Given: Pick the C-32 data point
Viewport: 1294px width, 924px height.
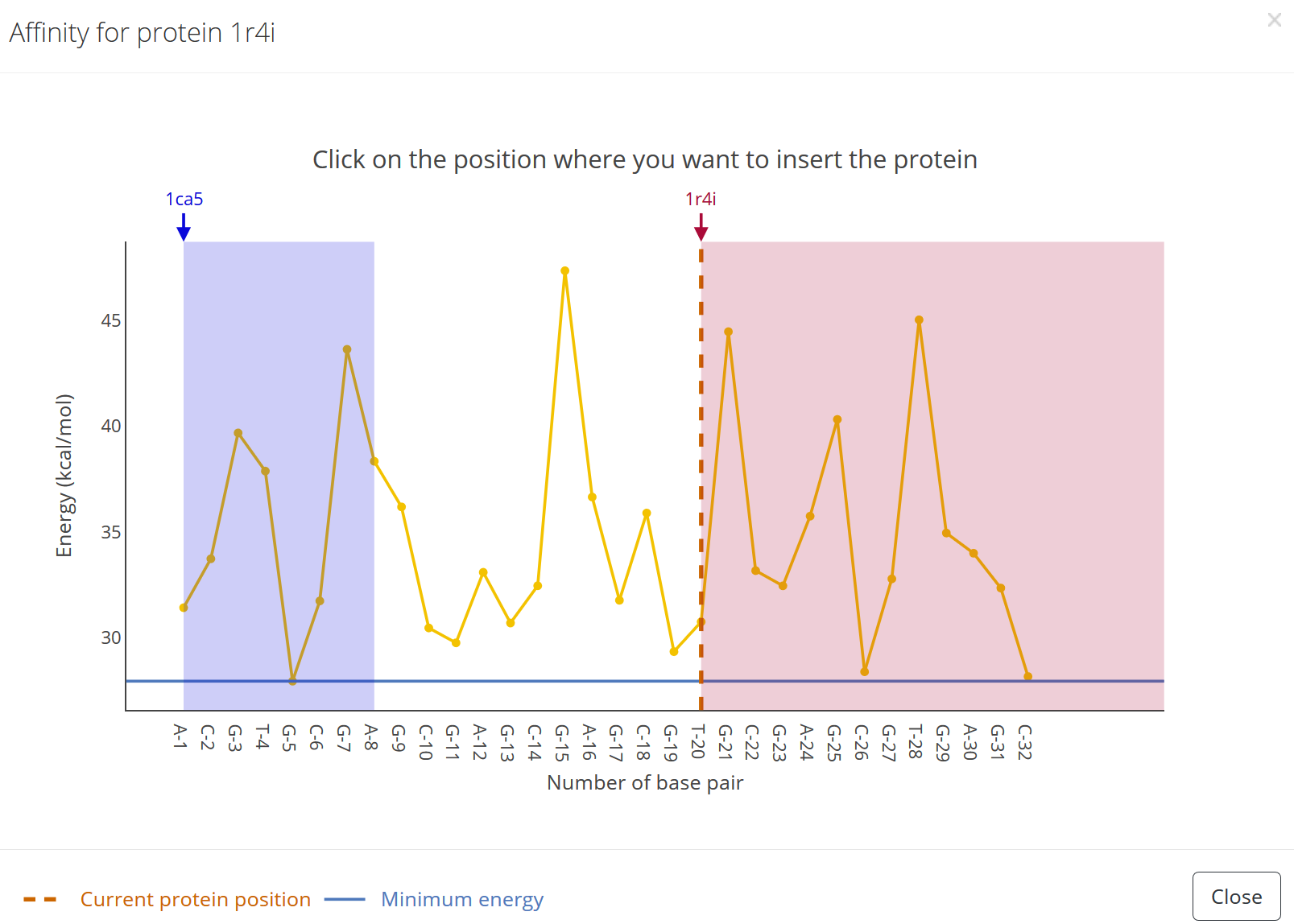Looking at the screenshot, I should (1027, 676).
